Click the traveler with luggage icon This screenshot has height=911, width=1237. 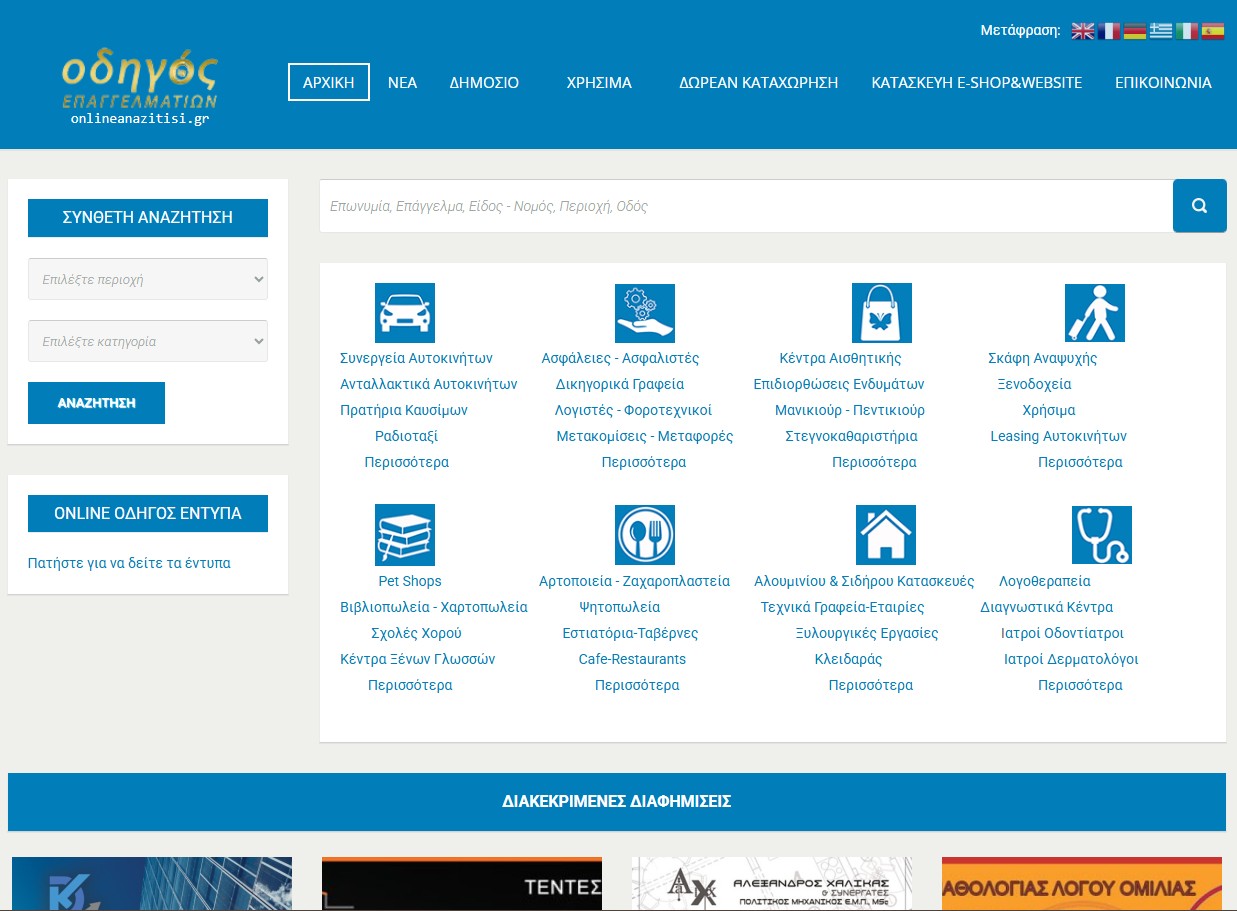(1094, 313)
